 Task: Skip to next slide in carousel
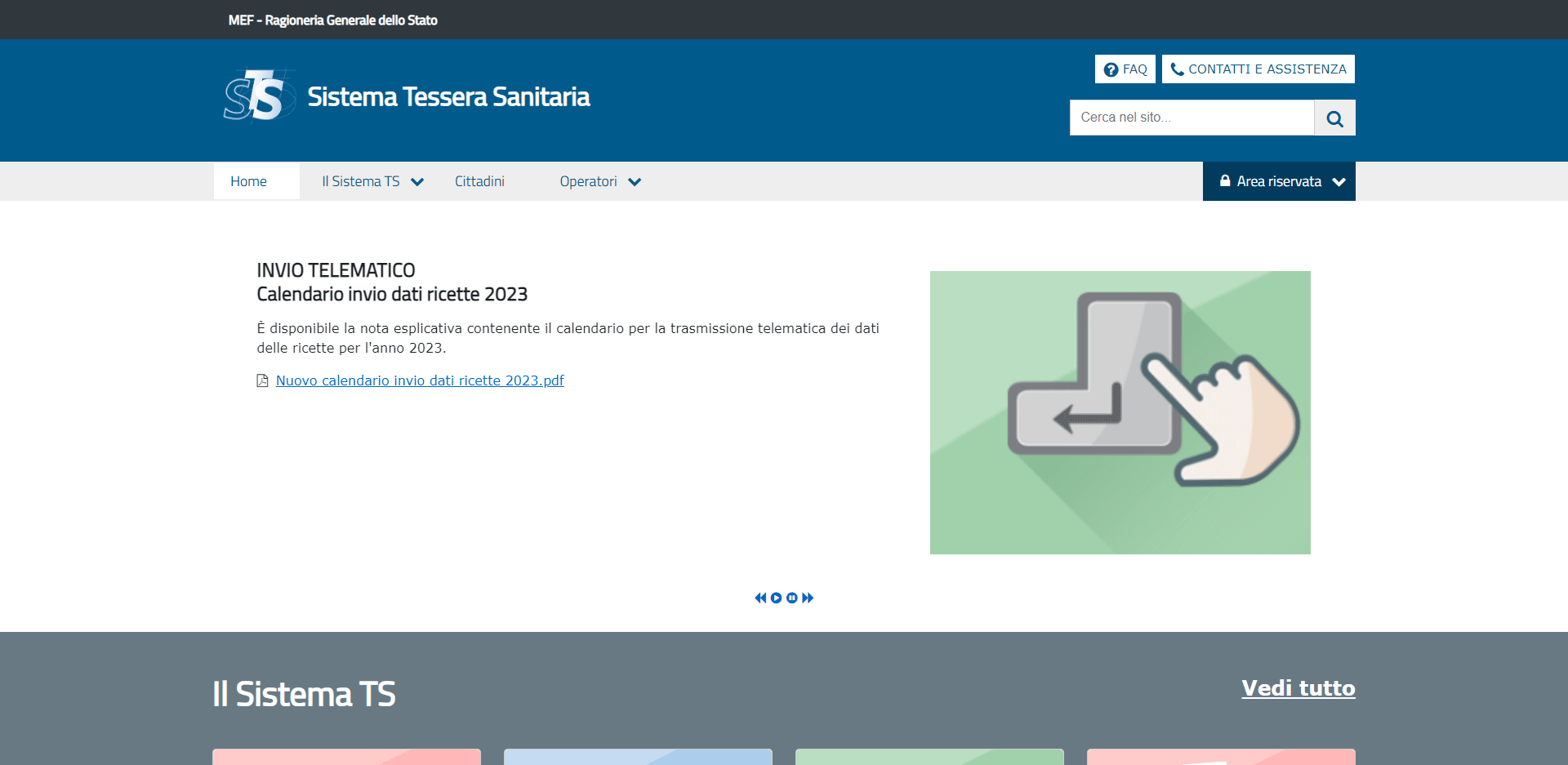tap(808, 598)
